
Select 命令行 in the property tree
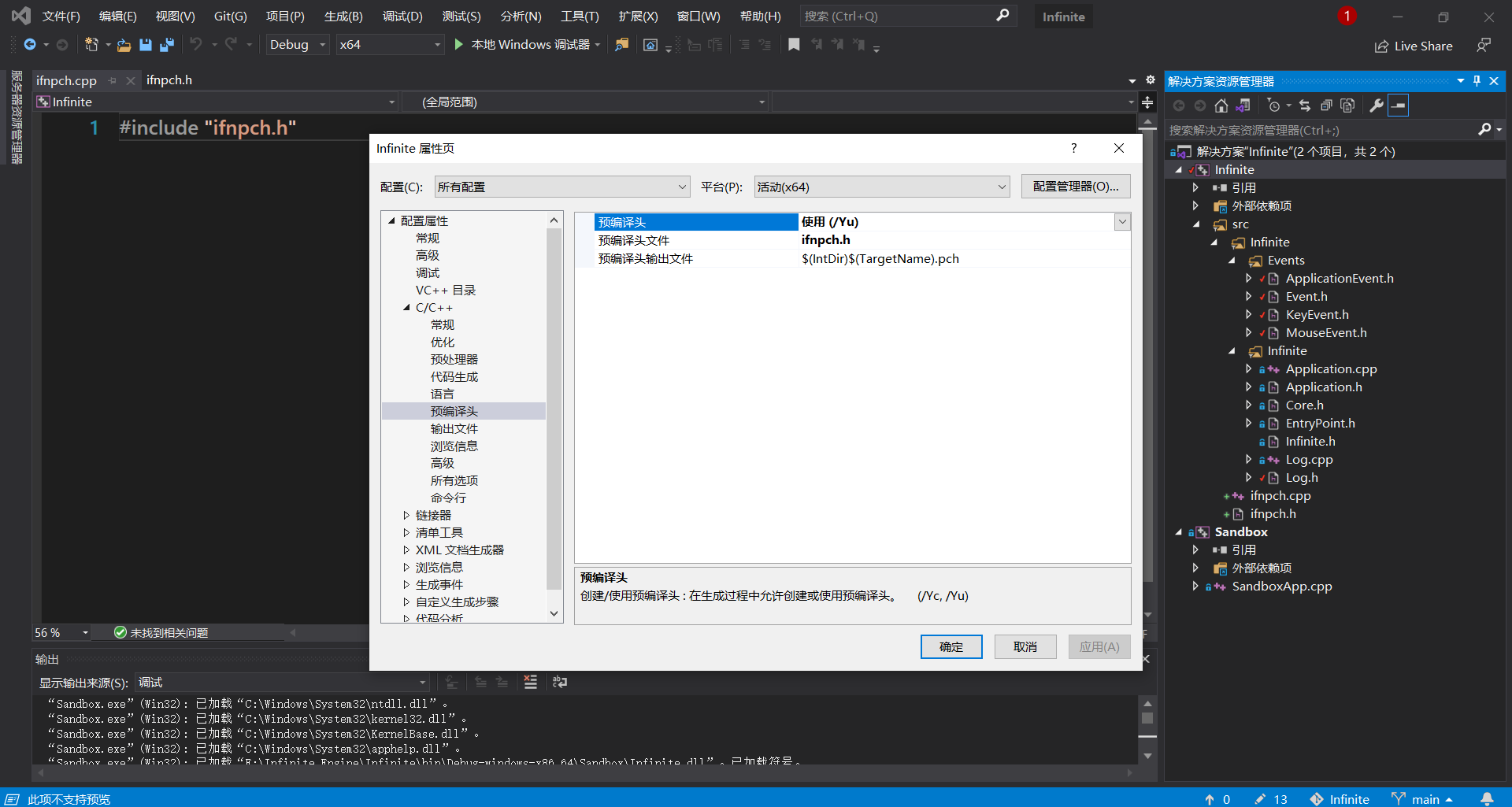pos(448,498)
